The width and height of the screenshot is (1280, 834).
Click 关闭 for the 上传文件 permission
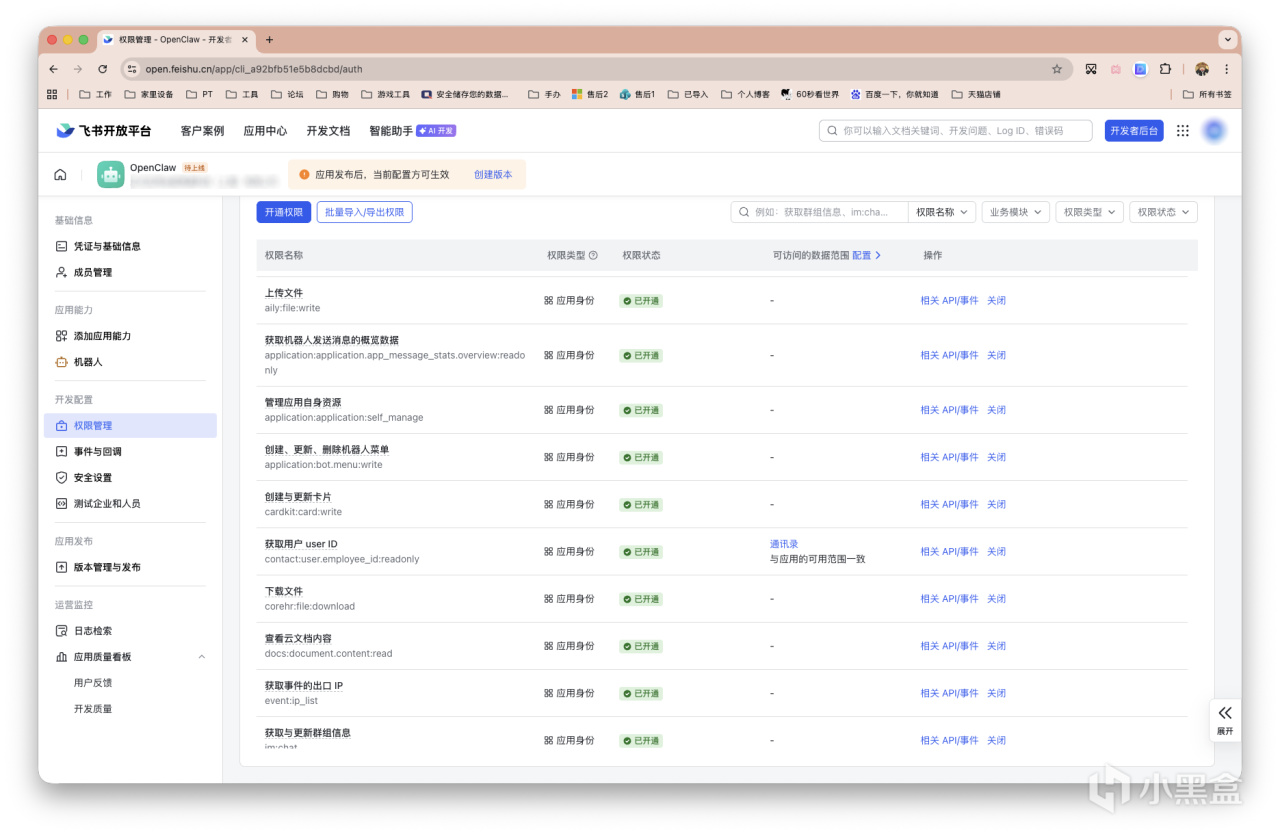coord(996,301)
